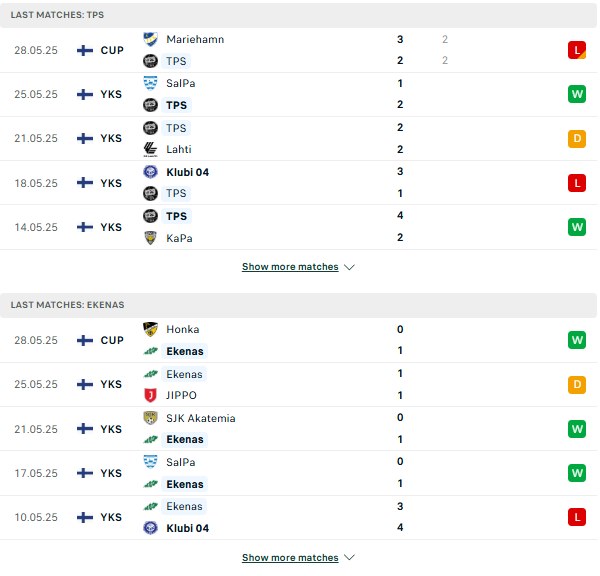Click the green W badge for the Honka vs Ekenas match
The width and height of the screenshot is (600, 576).
[577, 340]
